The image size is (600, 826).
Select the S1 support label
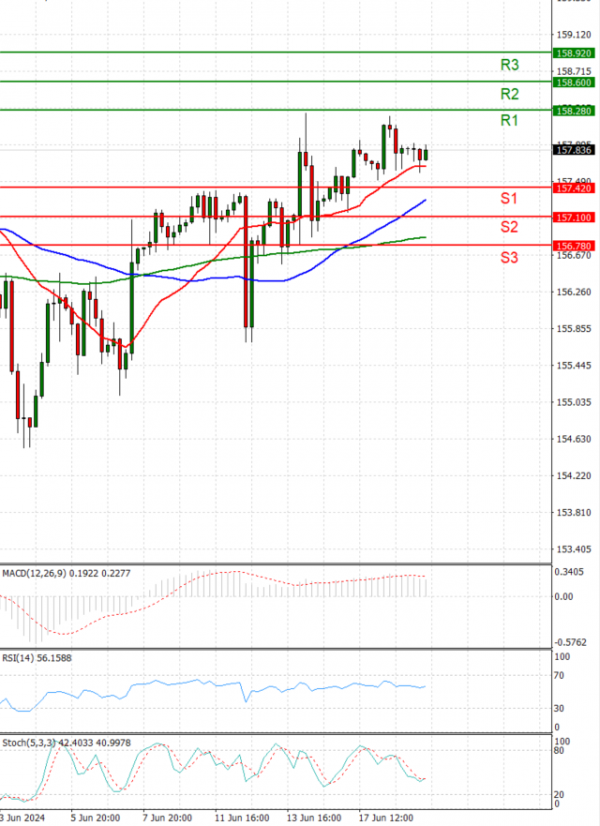[509, 199]
